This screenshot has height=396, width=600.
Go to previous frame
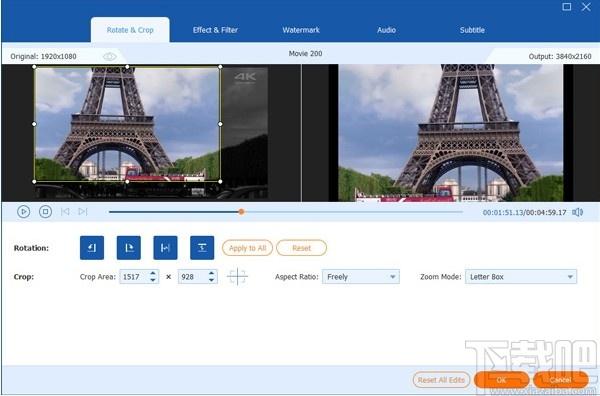[65, 212]
